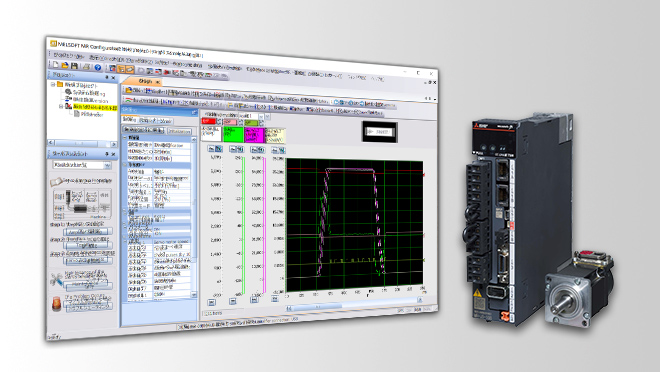Click the first blue circular icon in graph toolbar
Screen dimensions: 660x372
pos(336,102)
